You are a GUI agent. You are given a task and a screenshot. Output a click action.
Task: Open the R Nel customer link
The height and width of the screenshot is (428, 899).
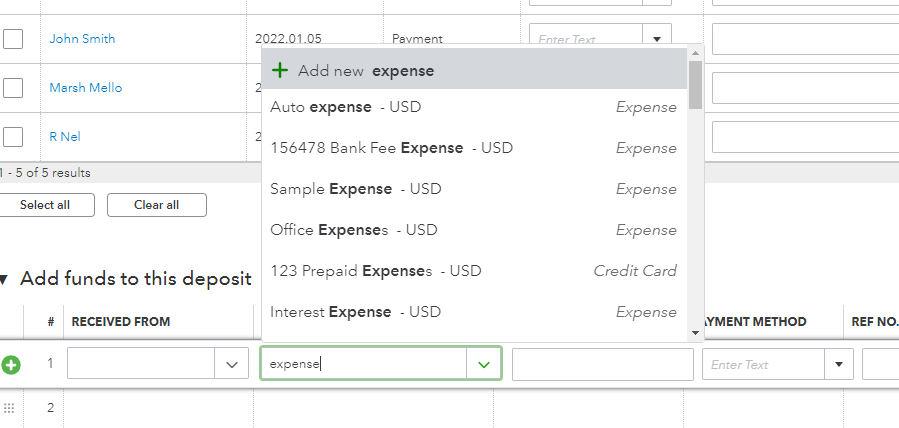pos(65,136)
